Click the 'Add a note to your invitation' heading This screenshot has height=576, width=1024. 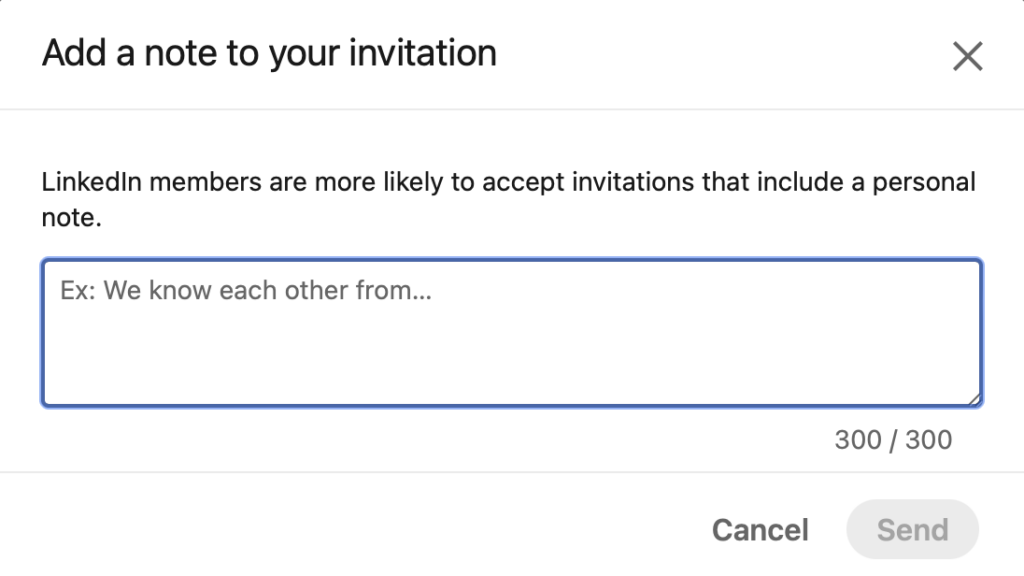pos(269,53)
